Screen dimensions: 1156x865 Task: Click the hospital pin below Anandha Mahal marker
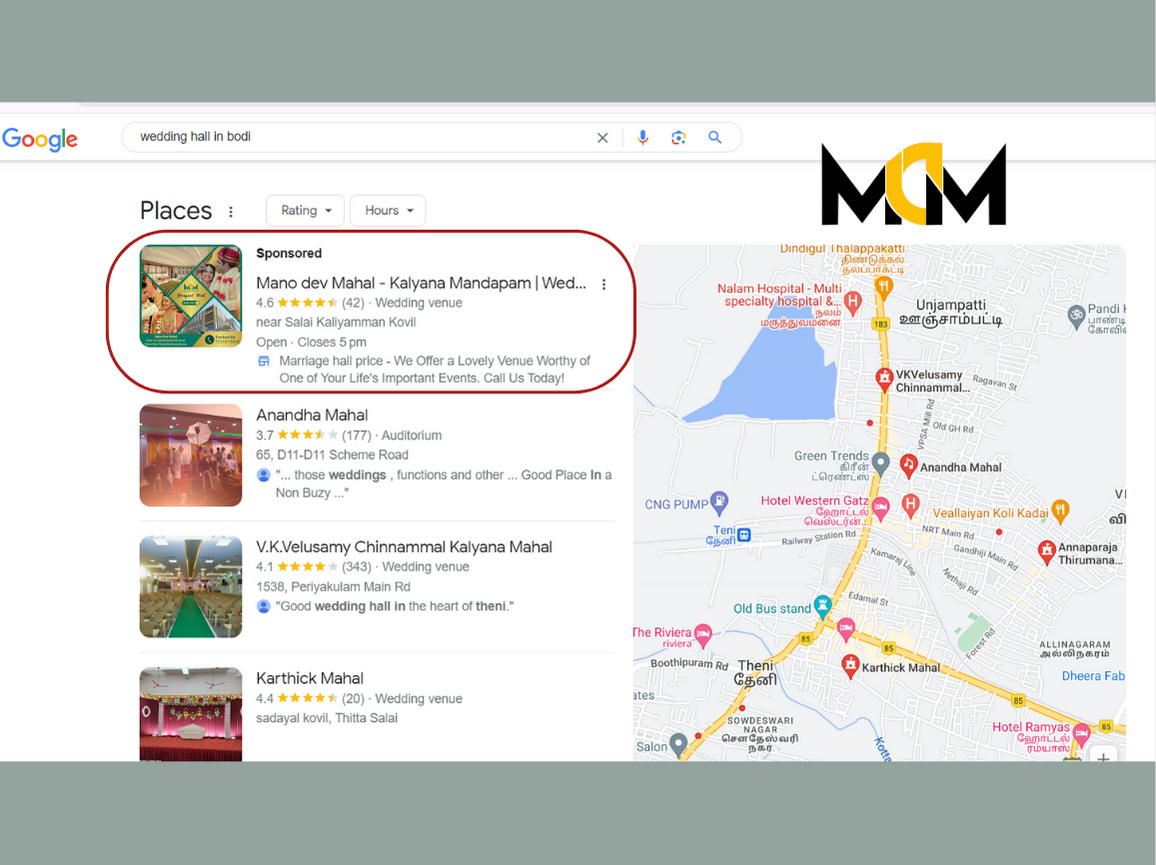click(910, 504)
